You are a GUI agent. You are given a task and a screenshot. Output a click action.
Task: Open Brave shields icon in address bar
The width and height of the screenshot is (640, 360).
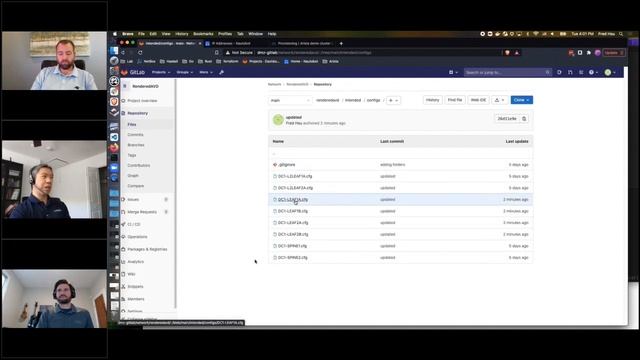[507, 53]
